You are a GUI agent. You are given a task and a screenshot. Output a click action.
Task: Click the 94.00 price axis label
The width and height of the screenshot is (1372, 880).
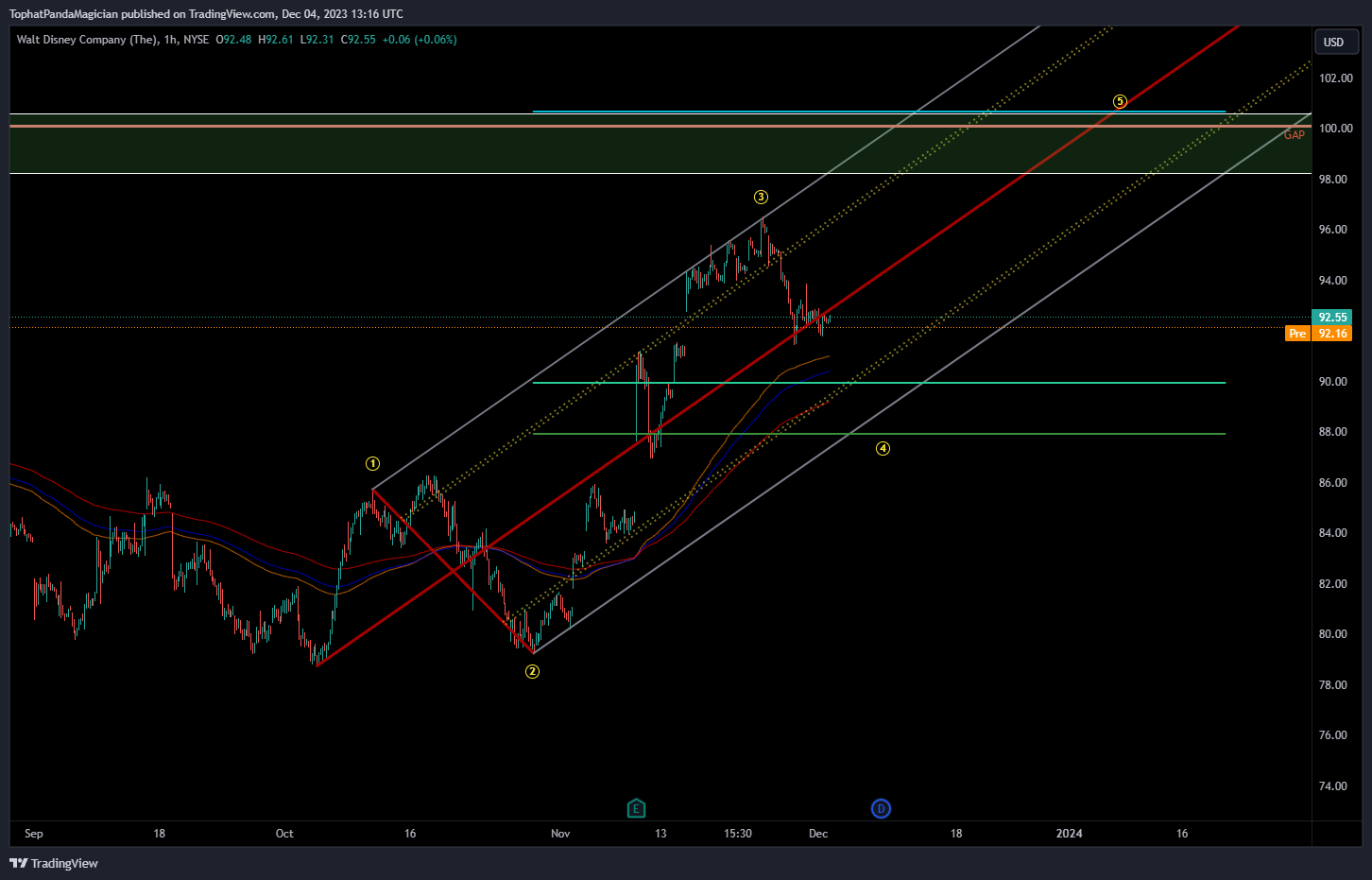(1332, 281)
